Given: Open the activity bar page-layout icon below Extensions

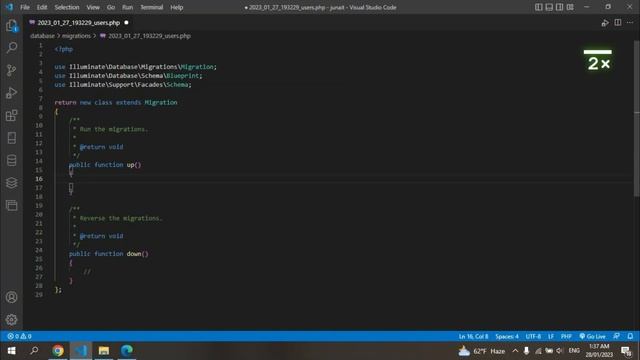Looking at the screenshot, I should pos(11,138).
